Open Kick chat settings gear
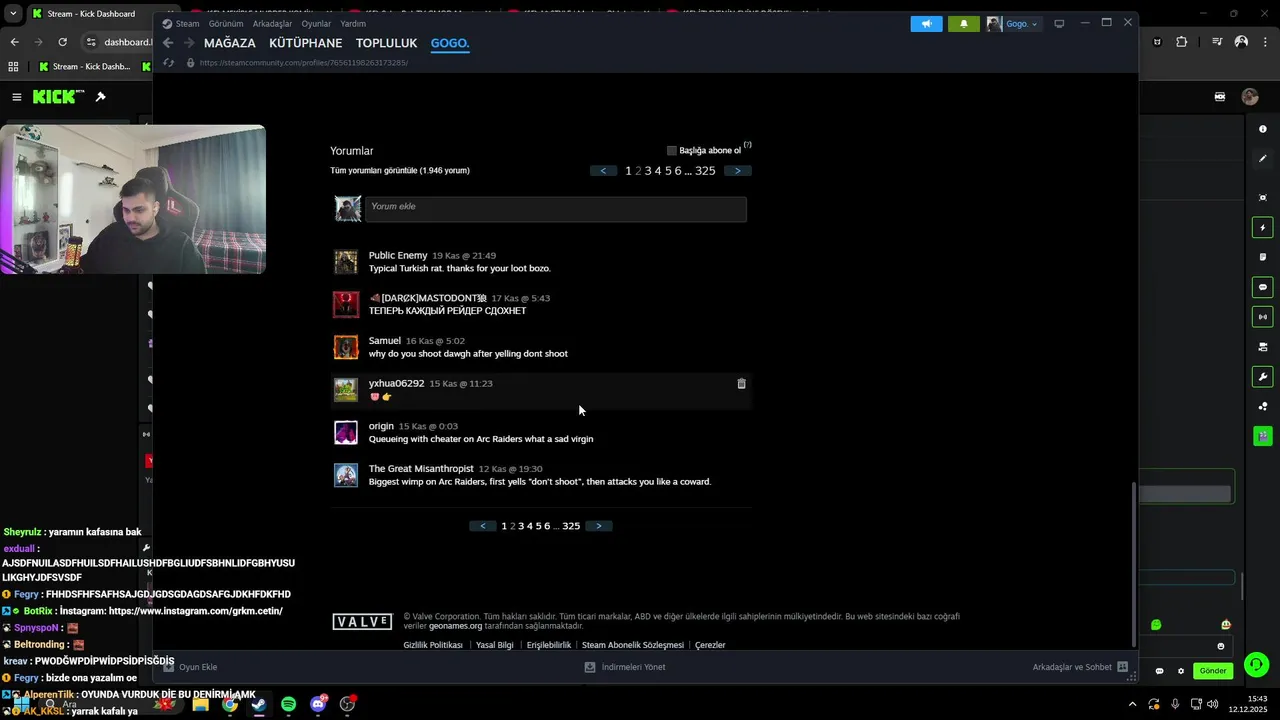The image size is (1280, 720). (x=1181, y=671)
